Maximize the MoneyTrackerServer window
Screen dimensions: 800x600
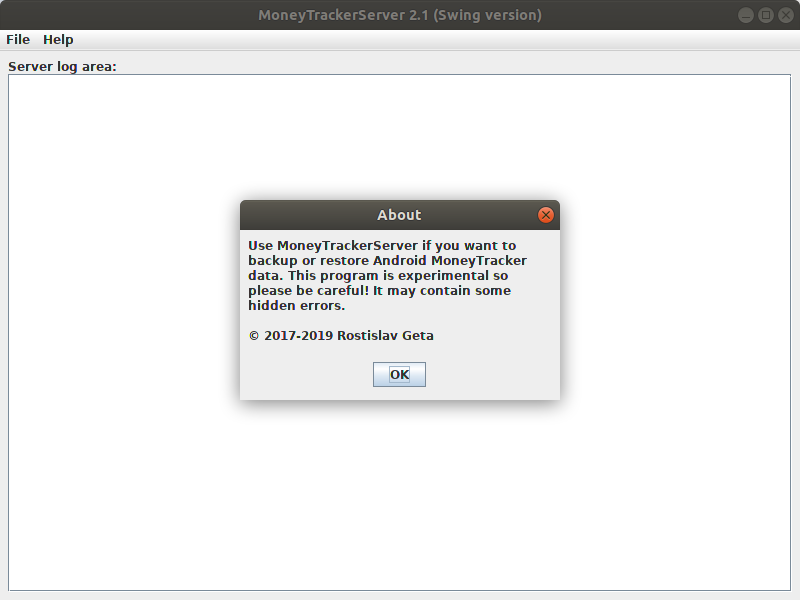point(765,15)
